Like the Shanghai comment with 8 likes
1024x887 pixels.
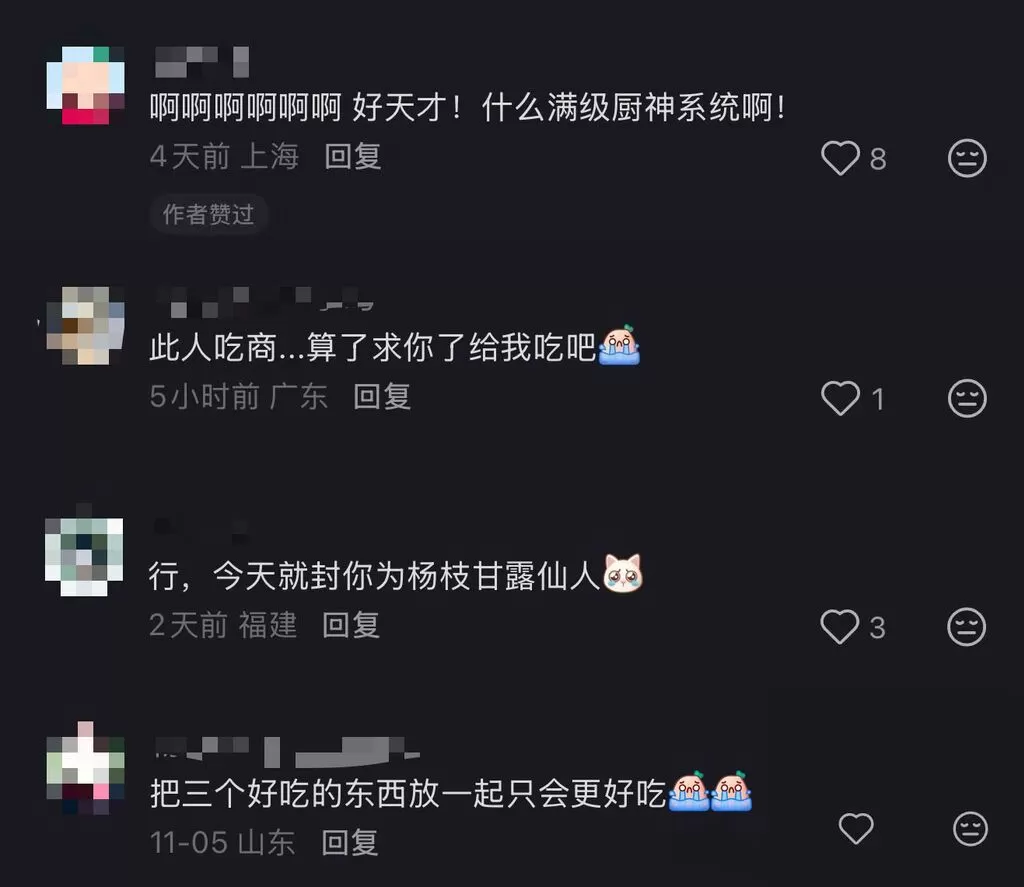(840, 158)
